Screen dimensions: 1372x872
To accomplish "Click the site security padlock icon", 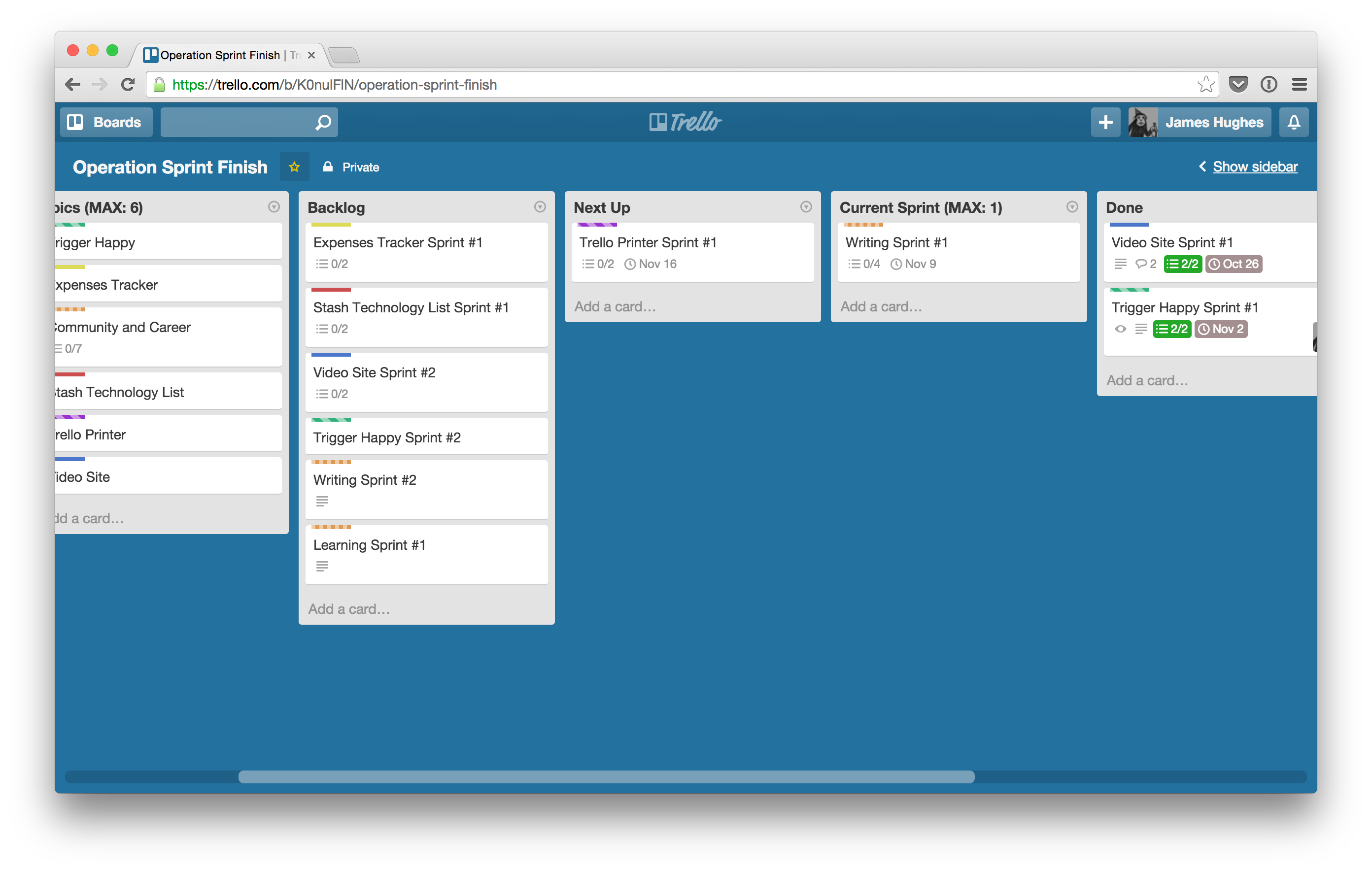I will [x=159, y=84].
